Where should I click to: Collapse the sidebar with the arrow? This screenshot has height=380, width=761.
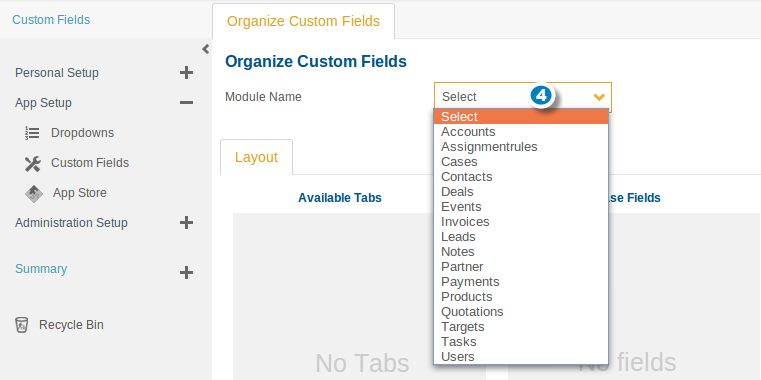(x=206, y=49)
